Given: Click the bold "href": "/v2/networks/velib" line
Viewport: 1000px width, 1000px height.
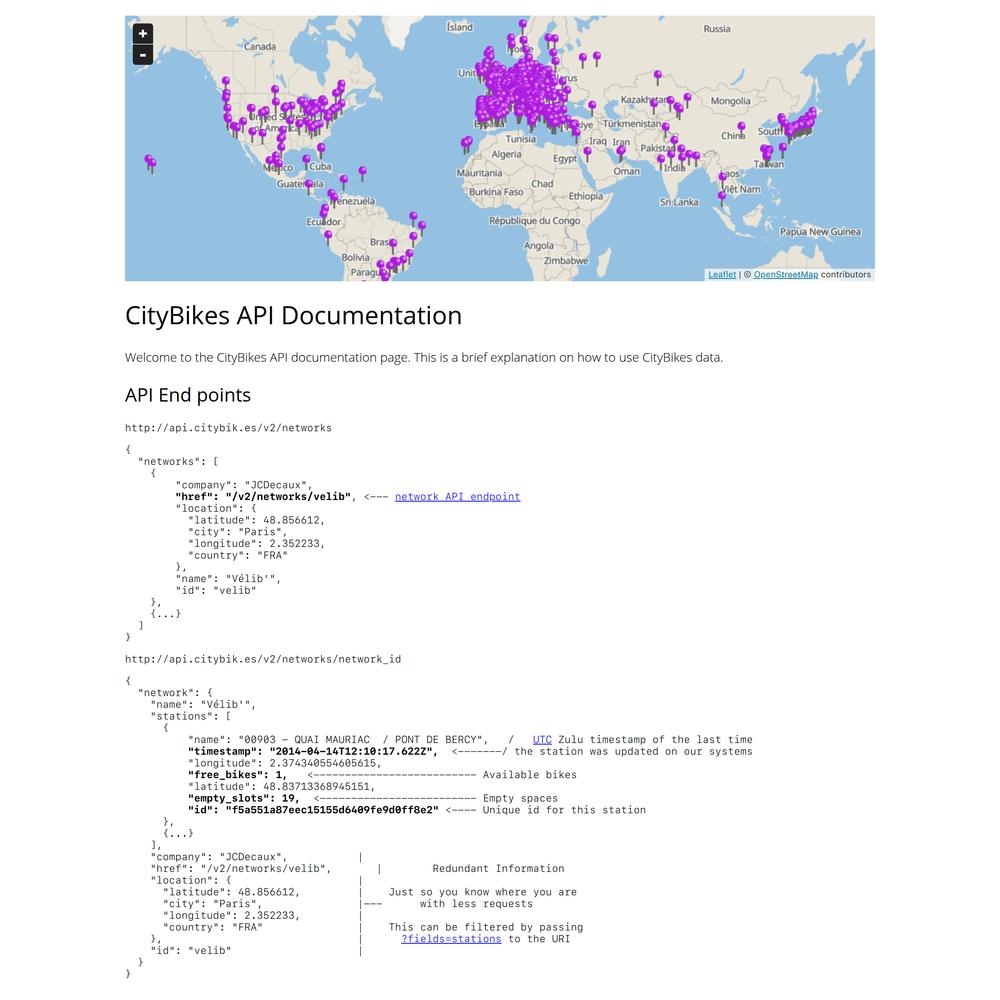Looking at the screenshot, I should [263, 497].
